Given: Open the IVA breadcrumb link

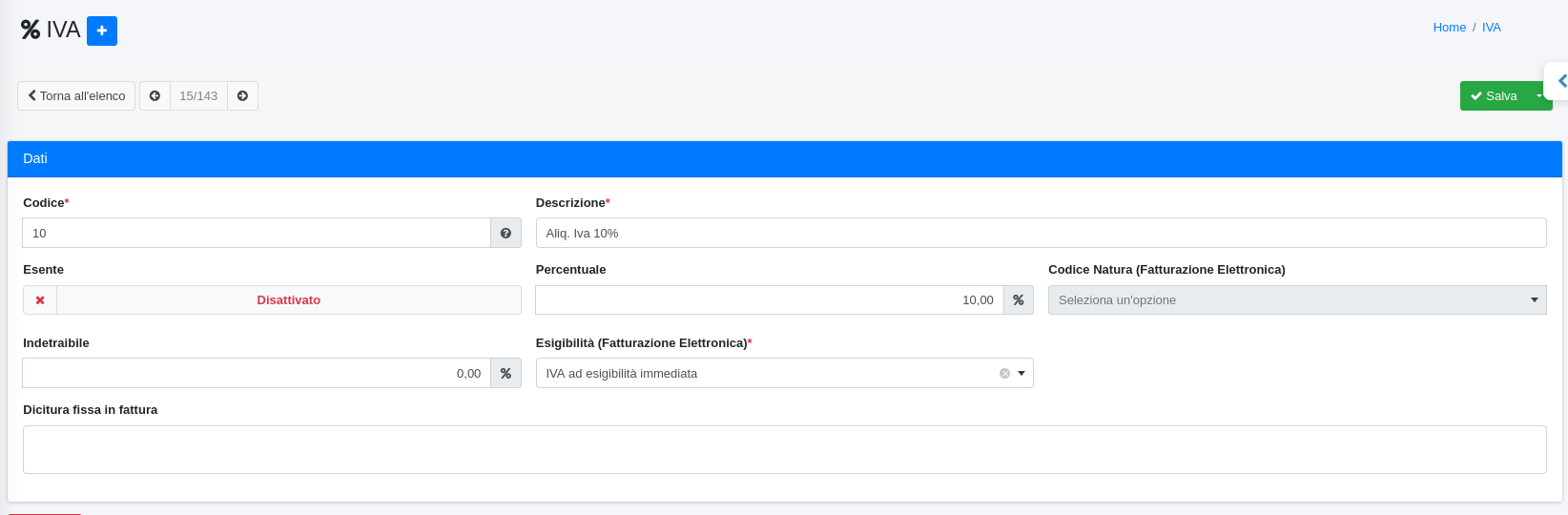Looking at the screenshot, I should click(1492, 28).
